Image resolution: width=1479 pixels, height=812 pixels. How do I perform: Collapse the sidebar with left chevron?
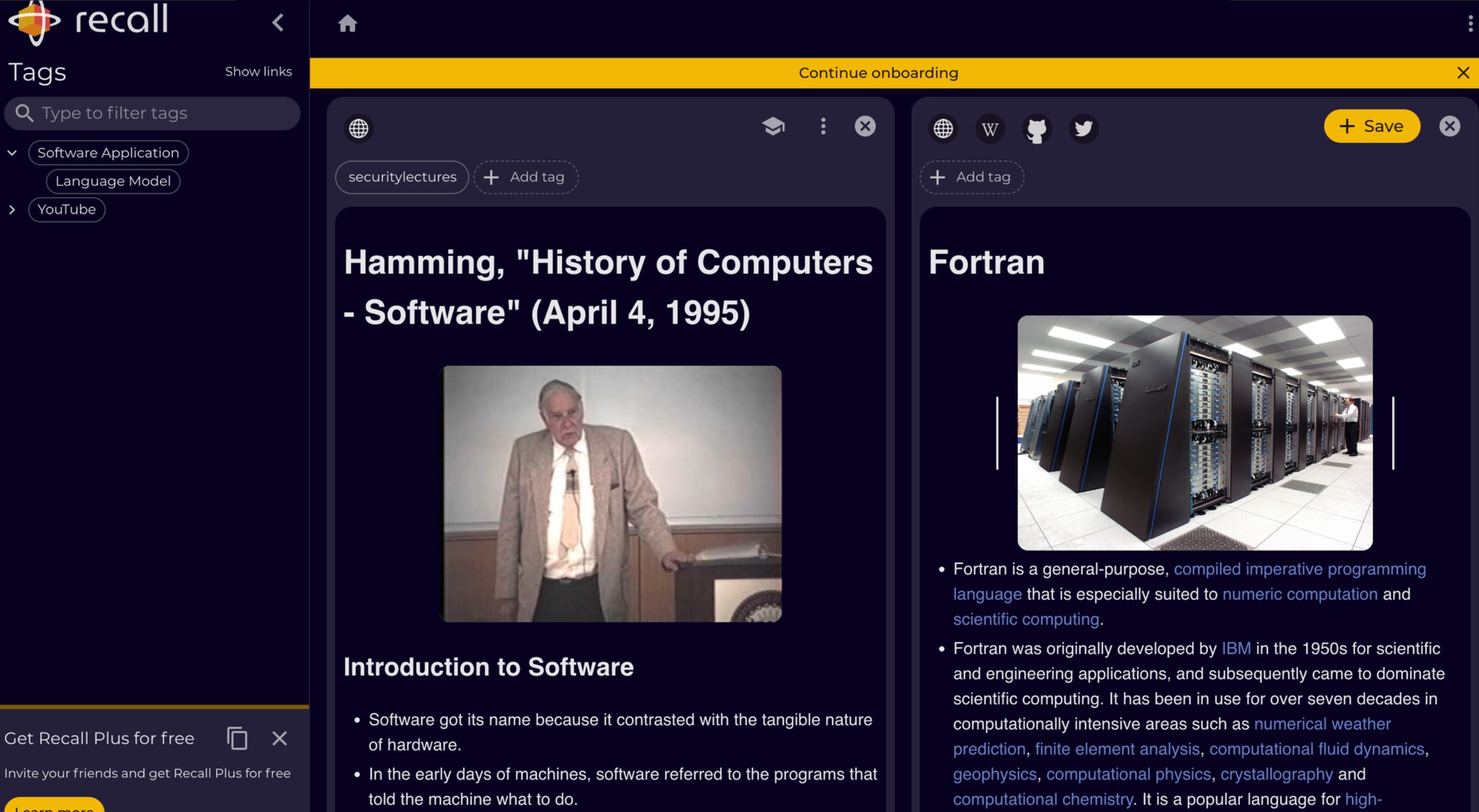tap(278, 22)
